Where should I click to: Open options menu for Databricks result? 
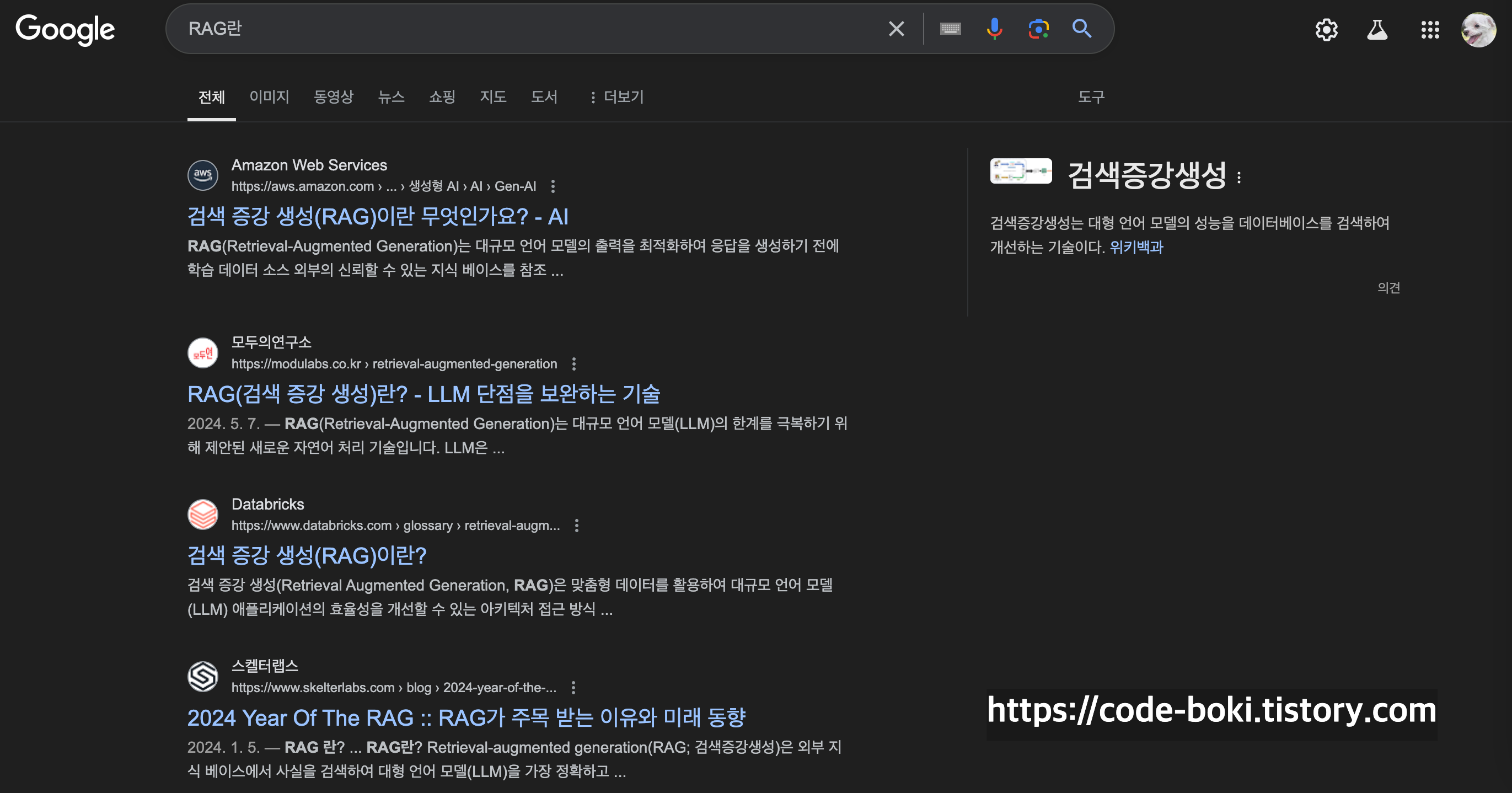coord(577,526)
